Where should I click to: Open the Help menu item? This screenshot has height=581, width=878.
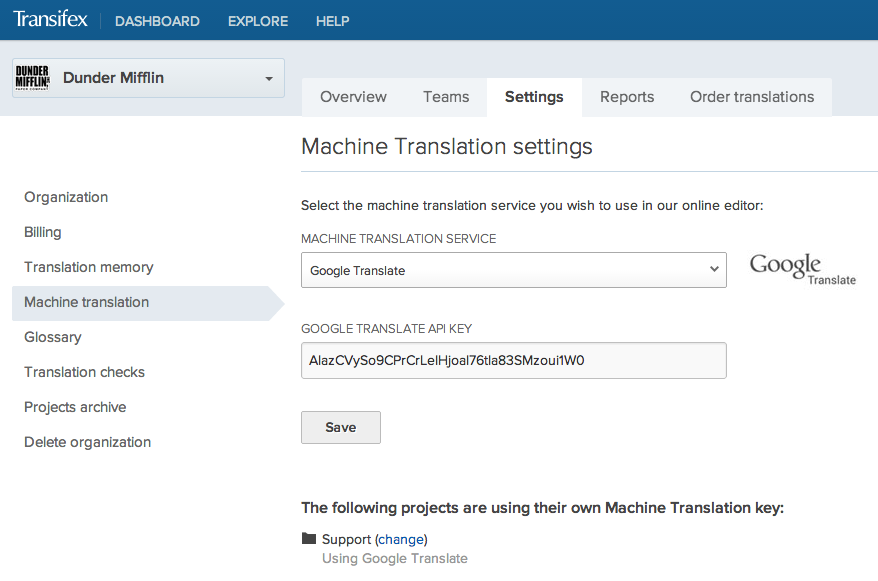tap(333, 21)
